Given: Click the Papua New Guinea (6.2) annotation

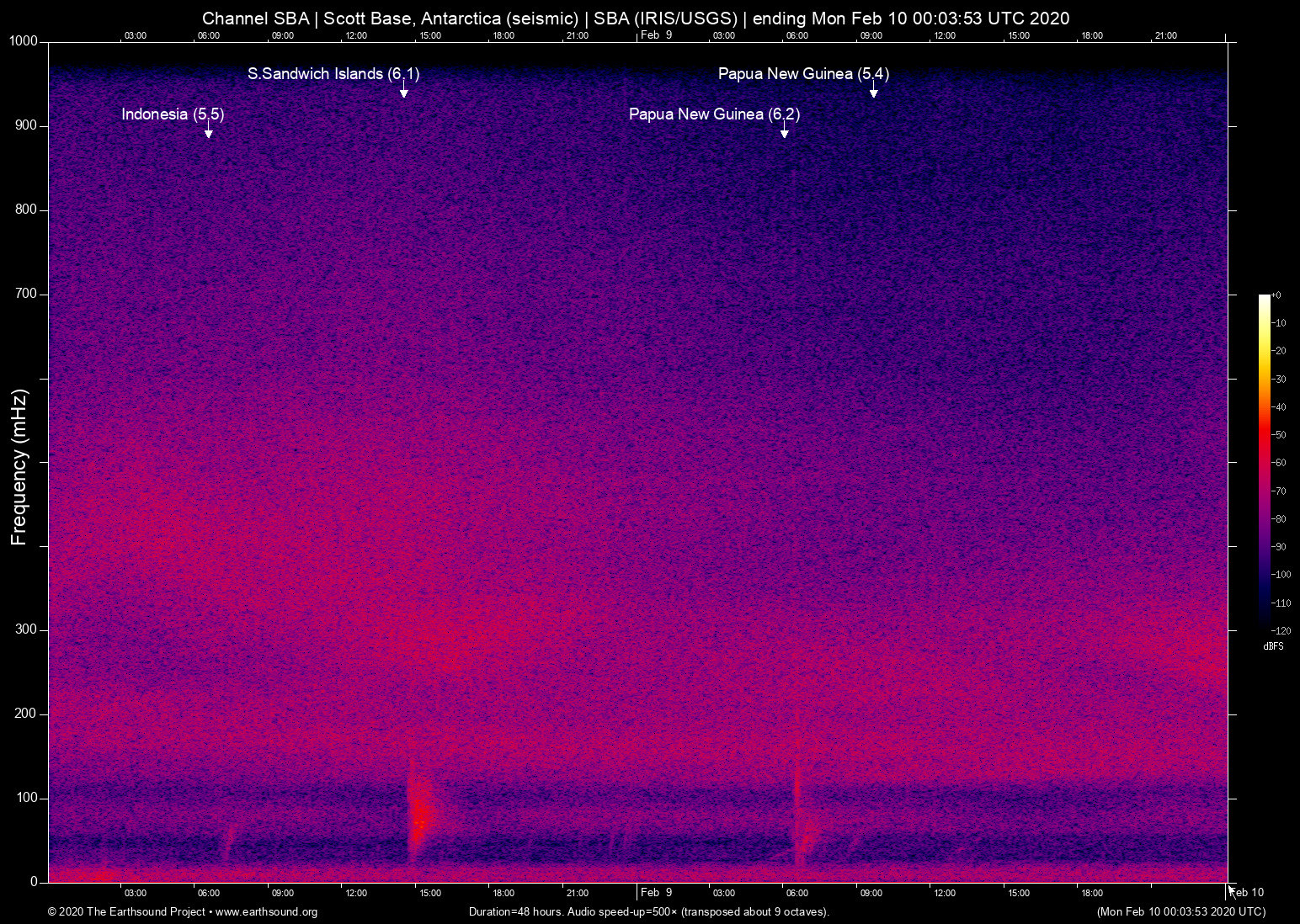Looking at the screenshot, I should [x=714, y=114].
